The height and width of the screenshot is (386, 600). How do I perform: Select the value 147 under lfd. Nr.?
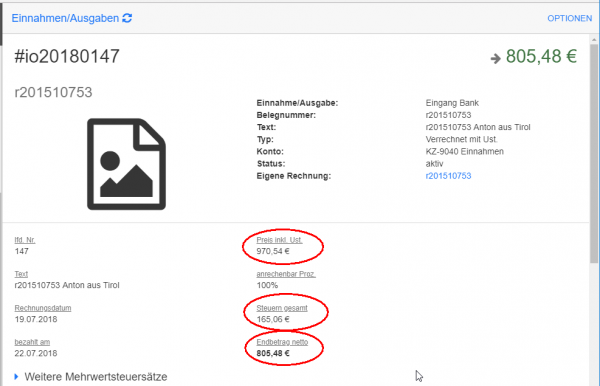[21, 251]
